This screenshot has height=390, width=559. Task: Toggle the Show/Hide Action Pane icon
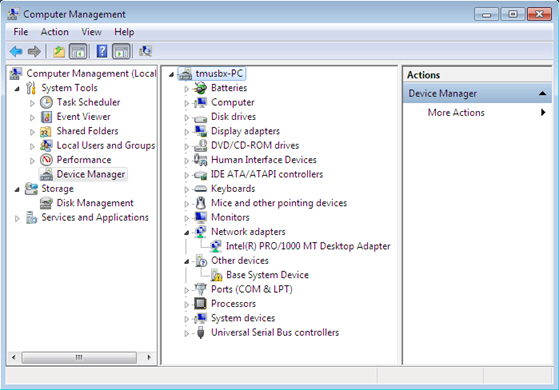[121, 52]
